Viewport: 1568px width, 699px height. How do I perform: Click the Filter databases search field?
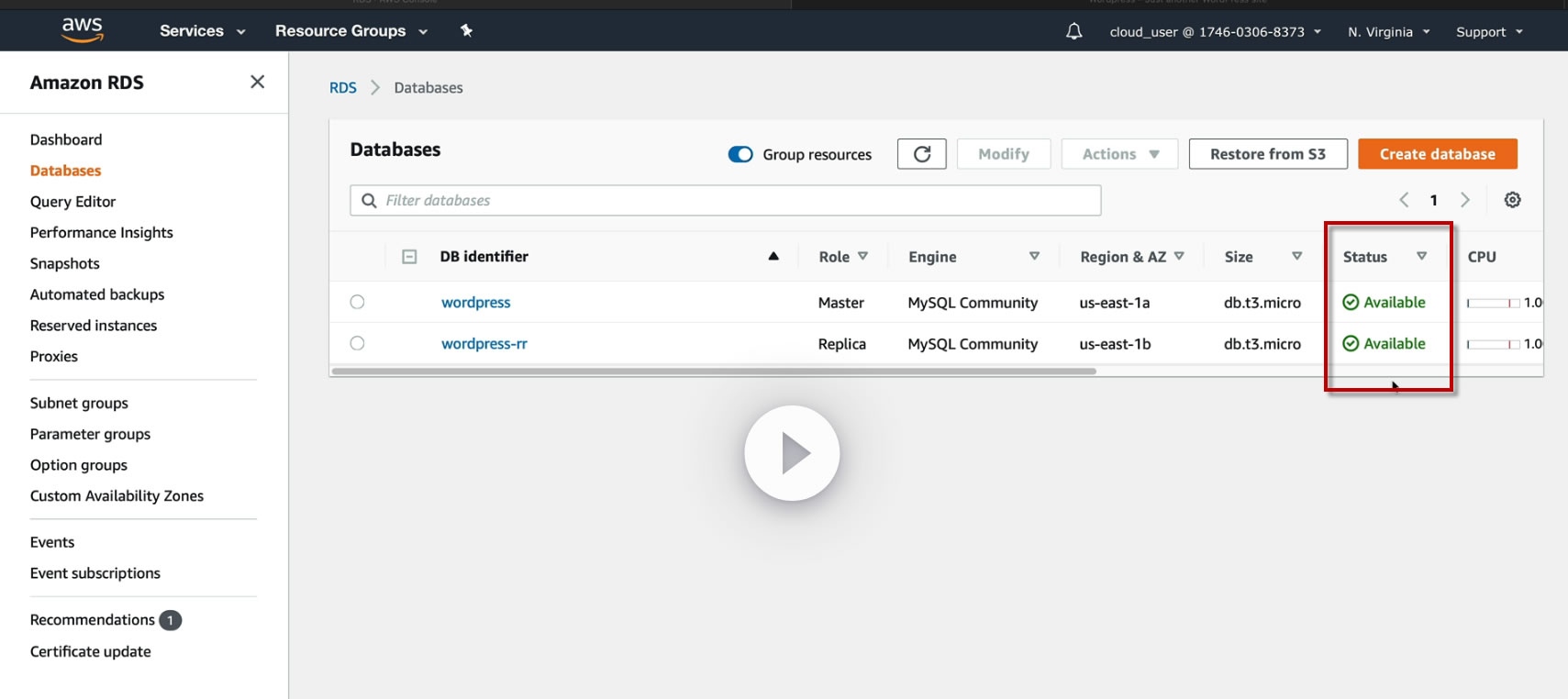pos(725,200)
